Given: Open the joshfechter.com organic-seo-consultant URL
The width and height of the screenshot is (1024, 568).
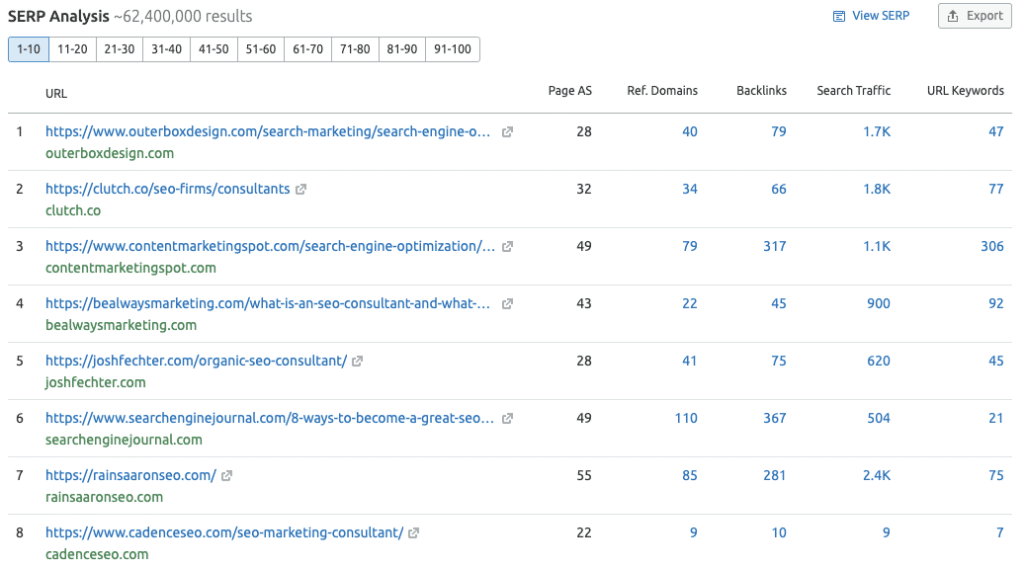Looking at the screenshot, I should (x=196, y=360).
